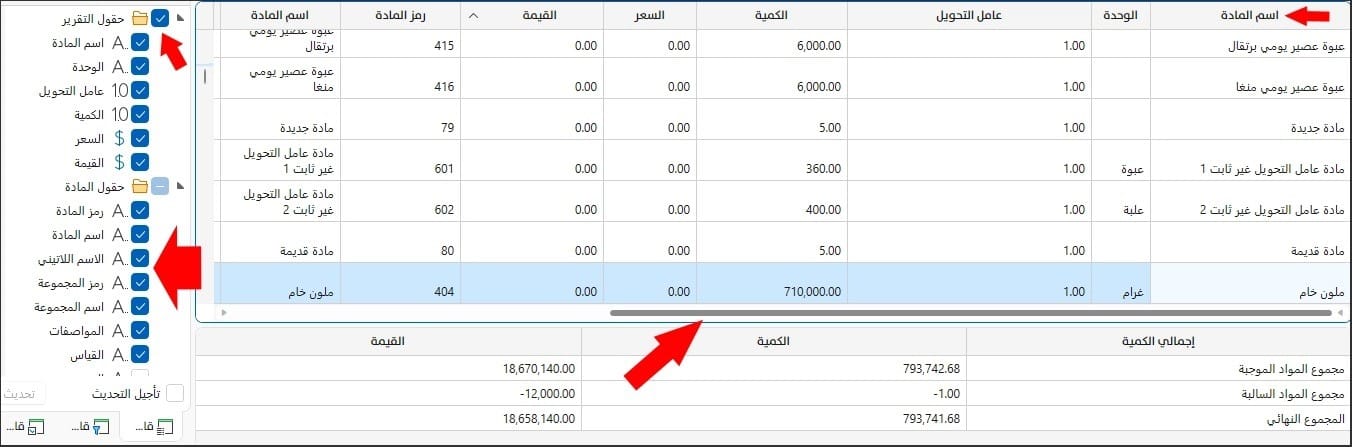The width and height of the screenshot is (1352, 447).
Task: Click the text icon beside الاسم اللاتيني
Action: [x=119, y=259]
